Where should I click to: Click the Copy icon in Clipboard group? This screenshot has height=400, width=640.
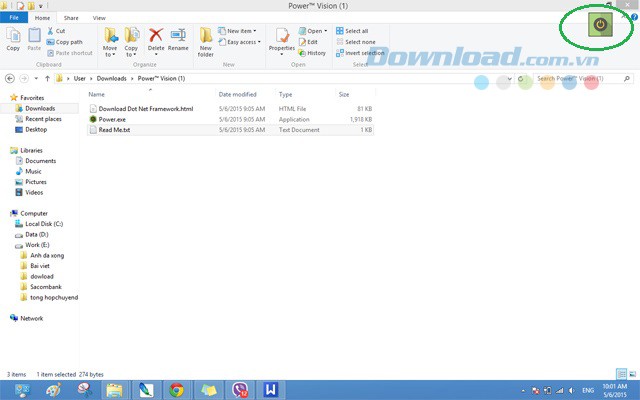[x=13, y=38]
